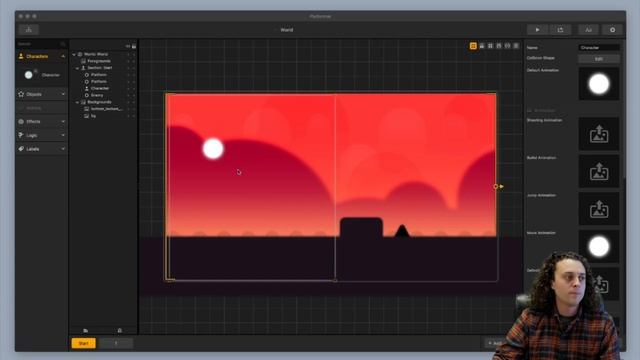
Task: Click the Add button at bottom right
Action: tap(495, 343)
